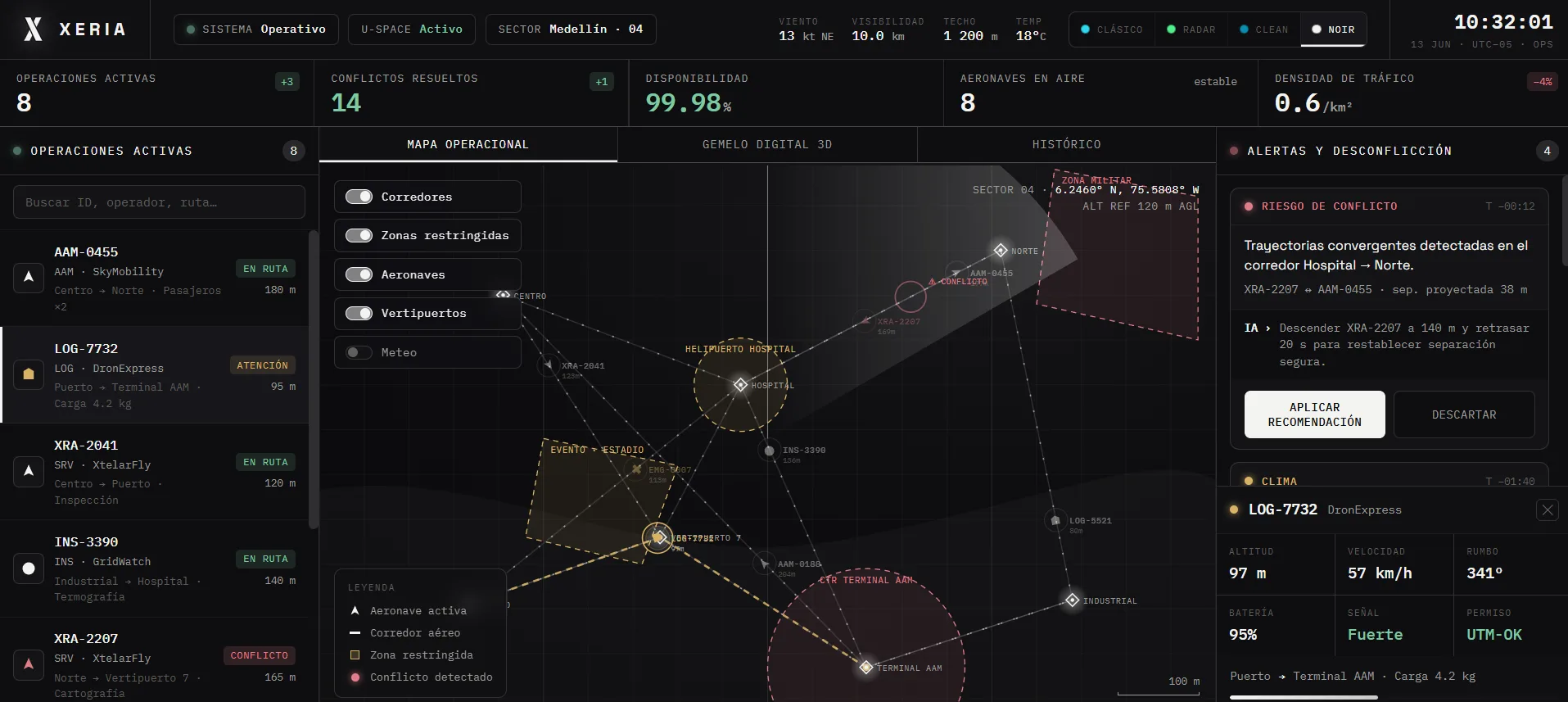Select the RADAR theme option
Screen dimensions: 1568x702
pyautogui.click(x=1191, y=29)
